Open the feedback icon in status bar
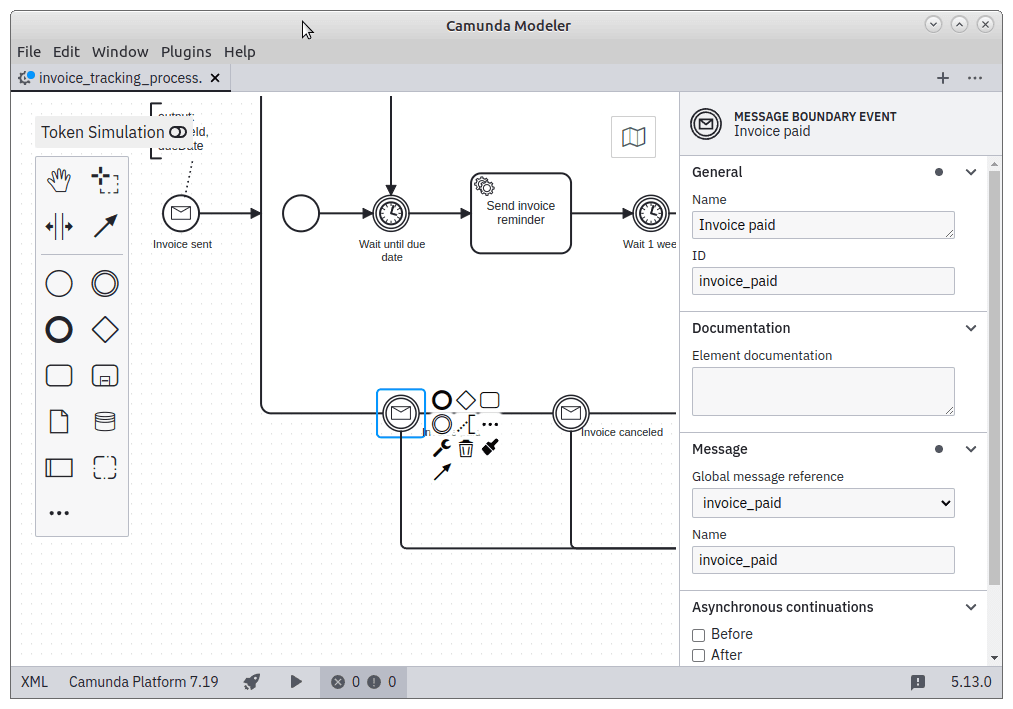The width and height of the screenshot is (1013, 709). (917, 682)
